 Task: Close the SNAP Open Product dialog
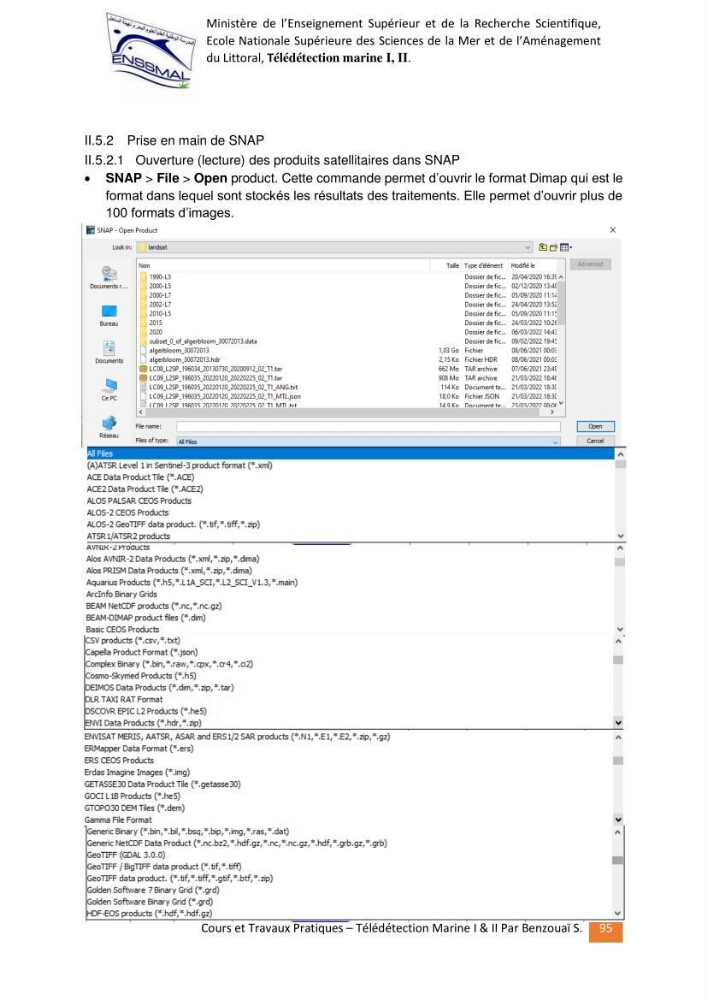(613, 230)
